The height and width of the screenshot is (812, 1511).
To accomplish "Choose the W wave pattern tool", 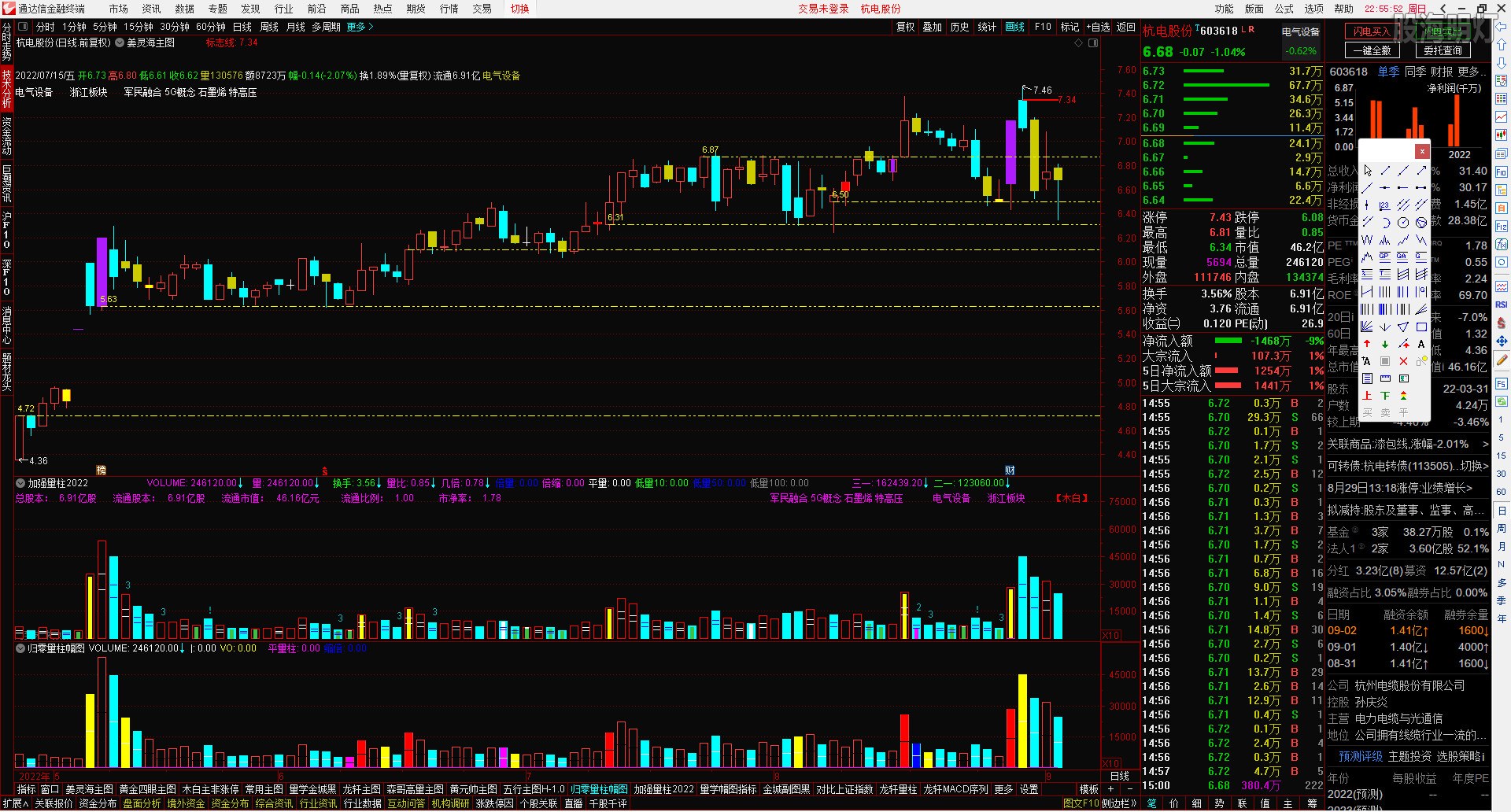I will coord(1367,239).
